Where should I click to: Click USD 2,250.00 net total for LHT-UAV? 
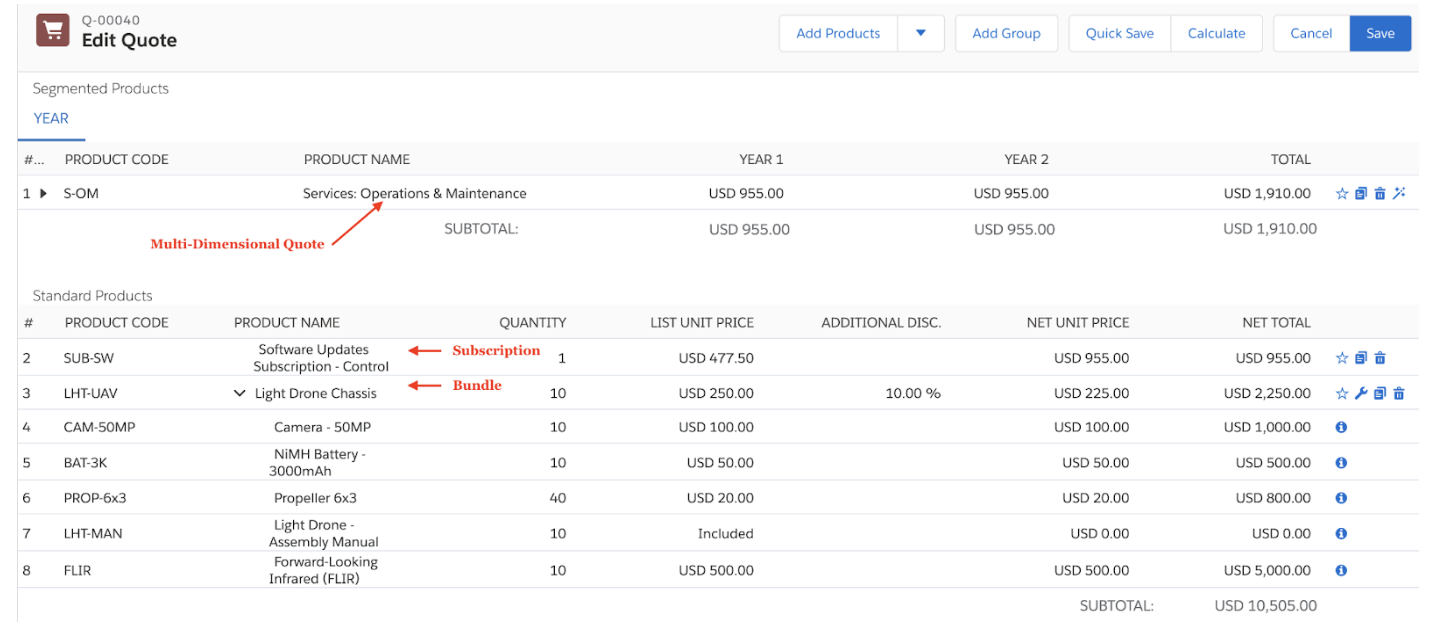click(x=1267, y=394)
